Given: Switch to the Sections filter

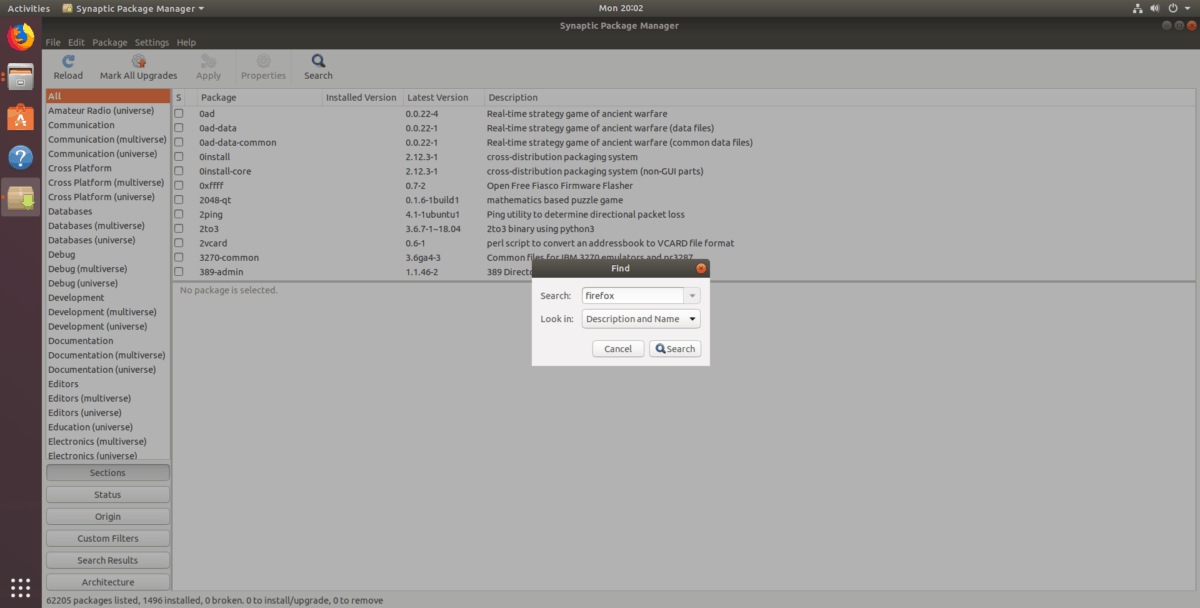Looking at the screenshot, I should click(108, 473).
